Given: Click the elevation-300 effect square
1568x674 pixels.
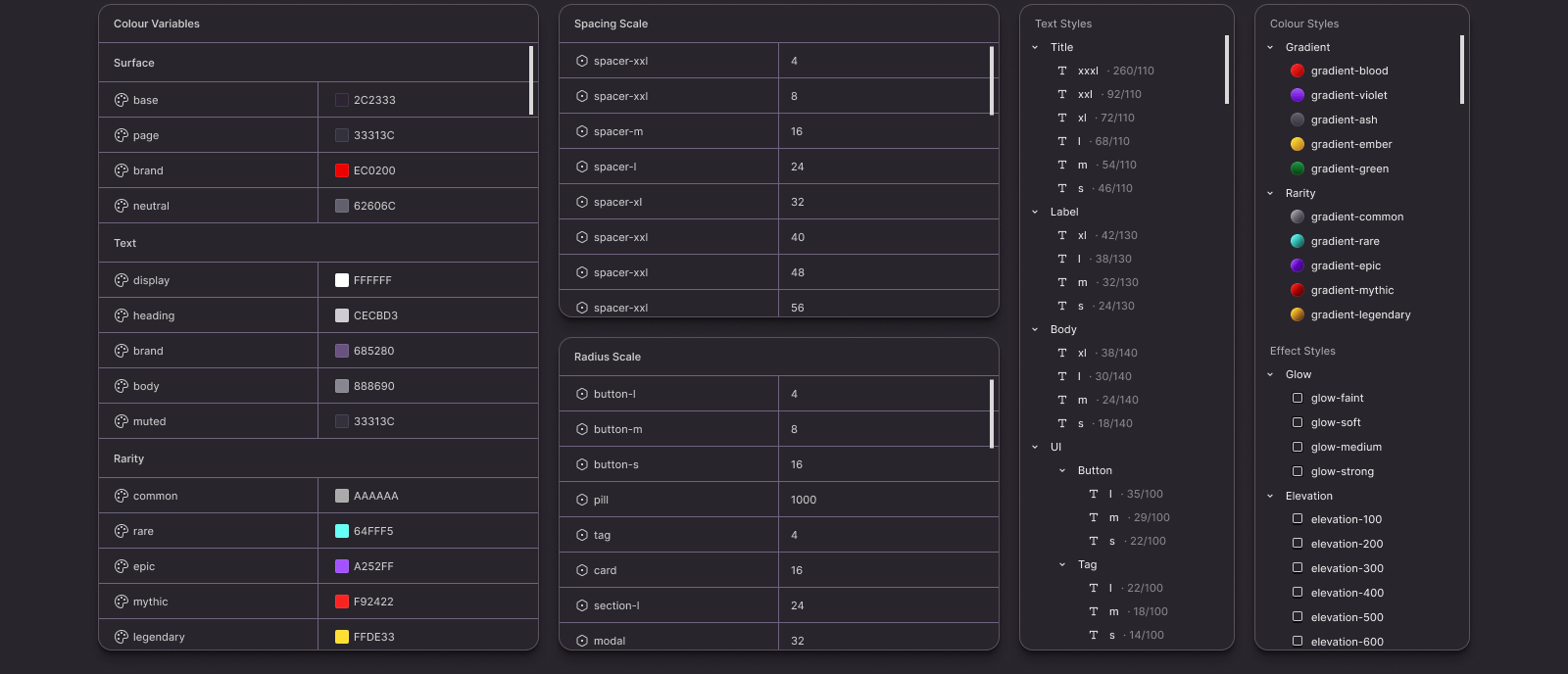Looking at the screenshot, I should [1298, 568].
